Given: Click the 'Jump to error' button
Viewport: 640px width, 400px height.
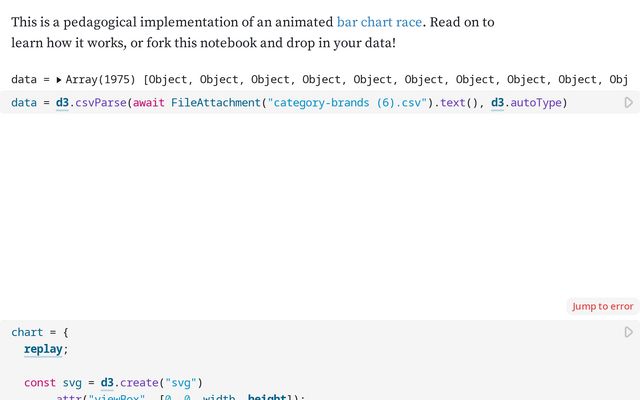Looking at the screenshot, I should pyautogui.click(x=602, y=306).
